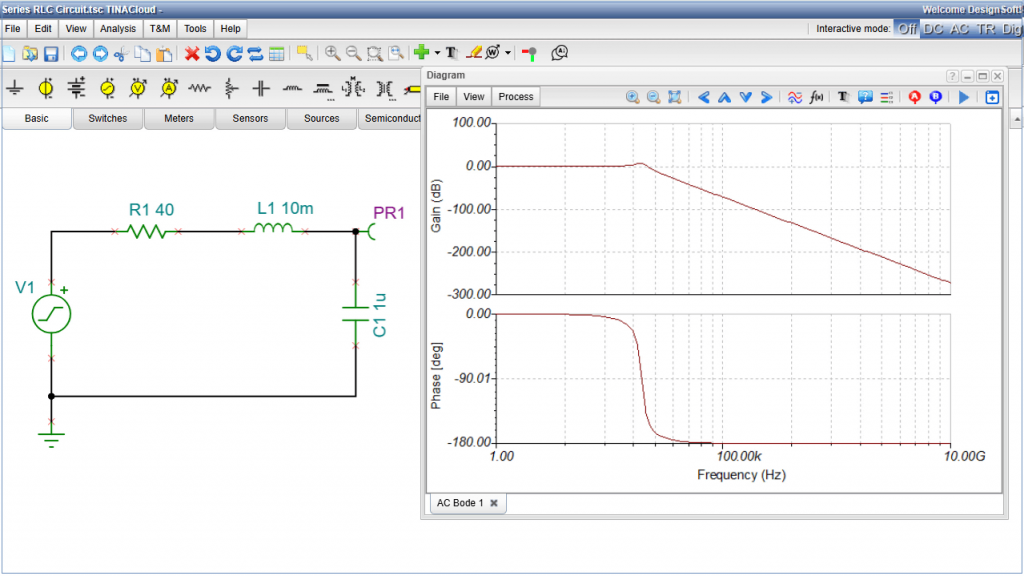The image size is (1024, 576).
Task: Switch to the Meters component tab
Action: click(x=179, y=119)
